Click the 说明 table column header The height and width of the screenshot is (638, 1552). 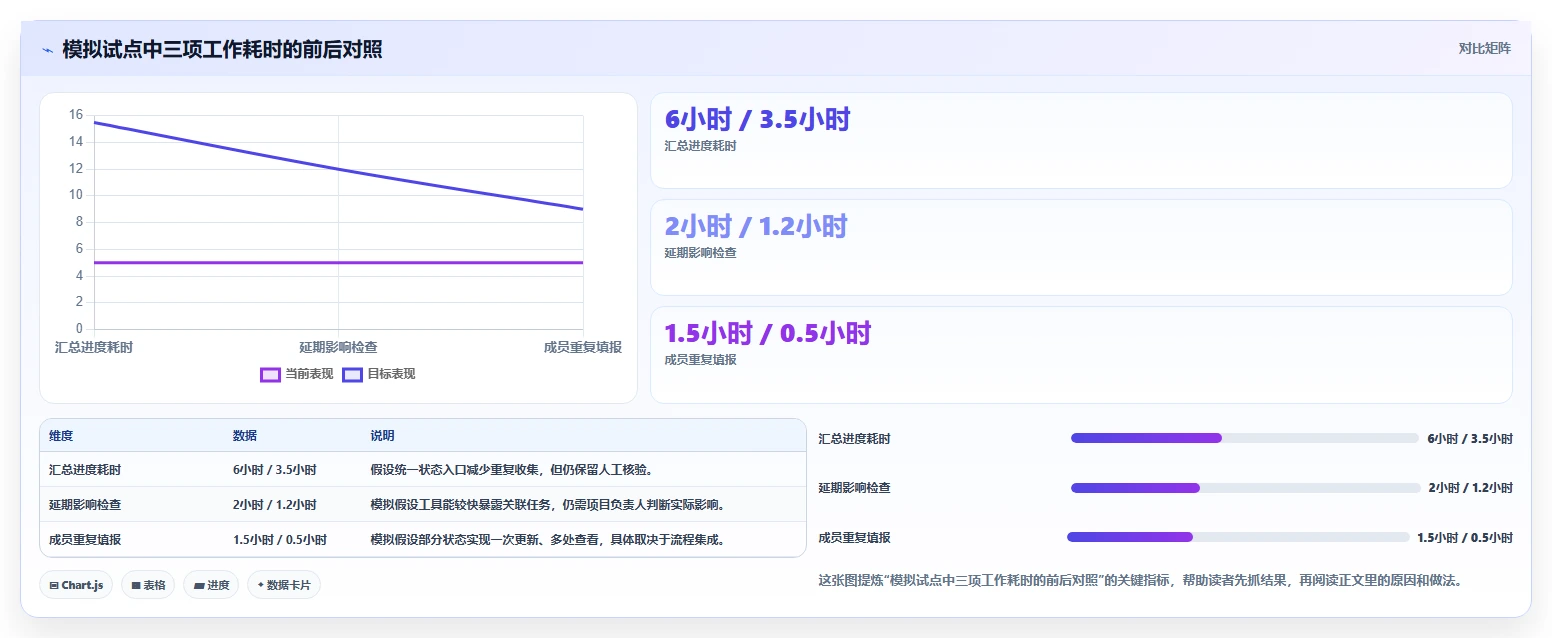point(382,436)
